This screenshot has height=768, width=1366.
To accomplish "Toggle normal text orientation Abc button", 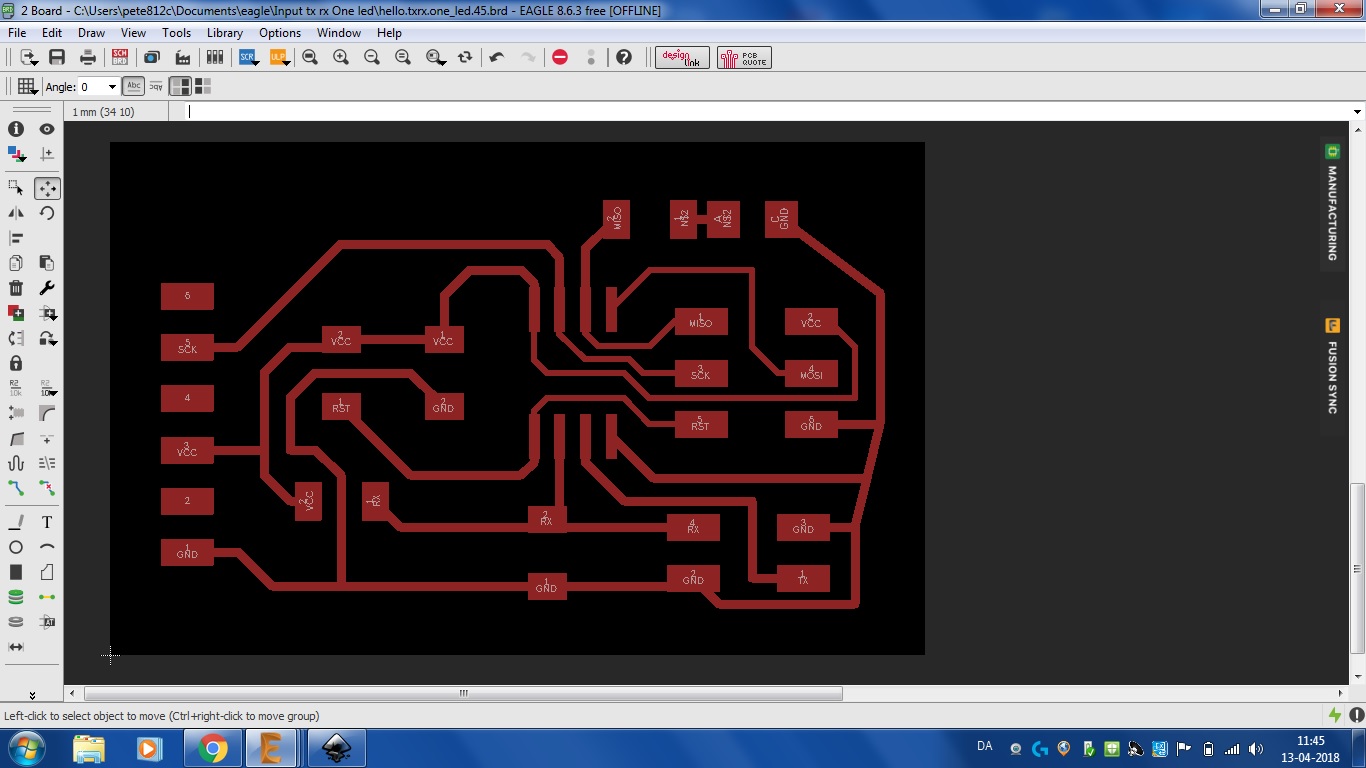I will (133, 86).
